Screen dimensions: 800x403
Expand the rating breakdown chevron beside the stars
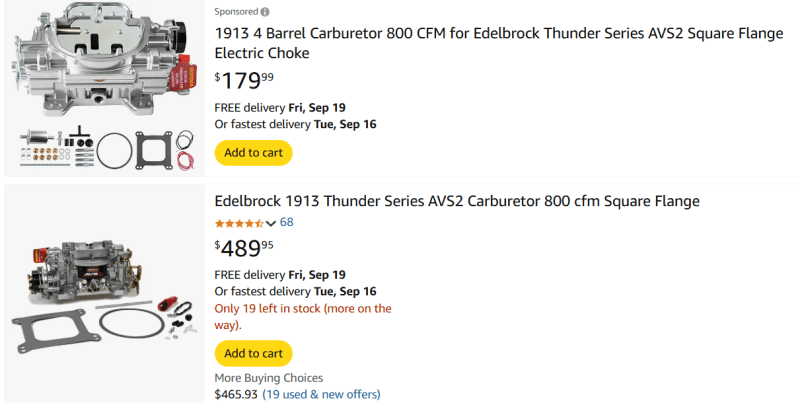[271, 223]
